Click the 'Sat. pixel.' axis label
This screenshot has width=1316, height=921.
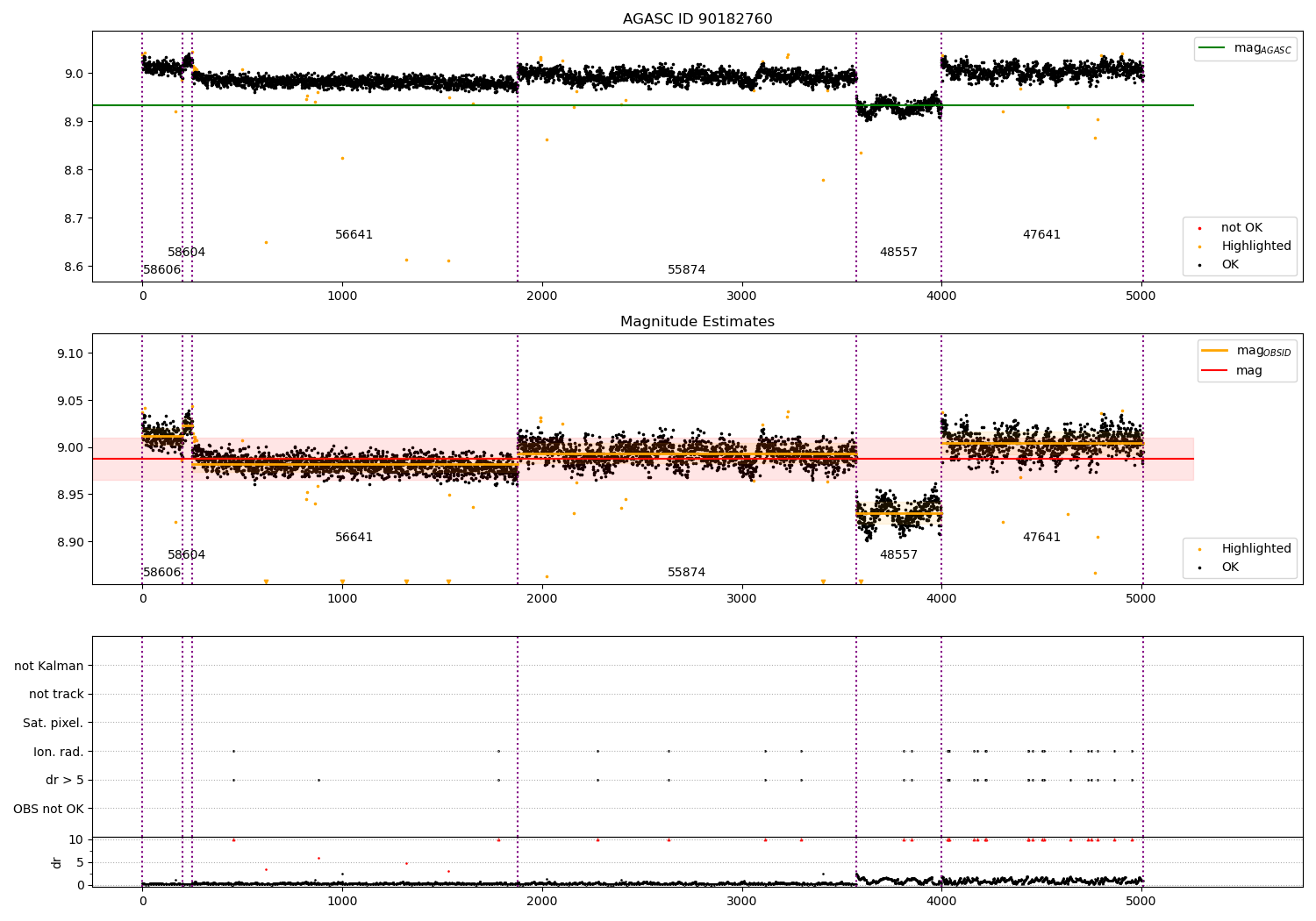[x=54, y=724]
